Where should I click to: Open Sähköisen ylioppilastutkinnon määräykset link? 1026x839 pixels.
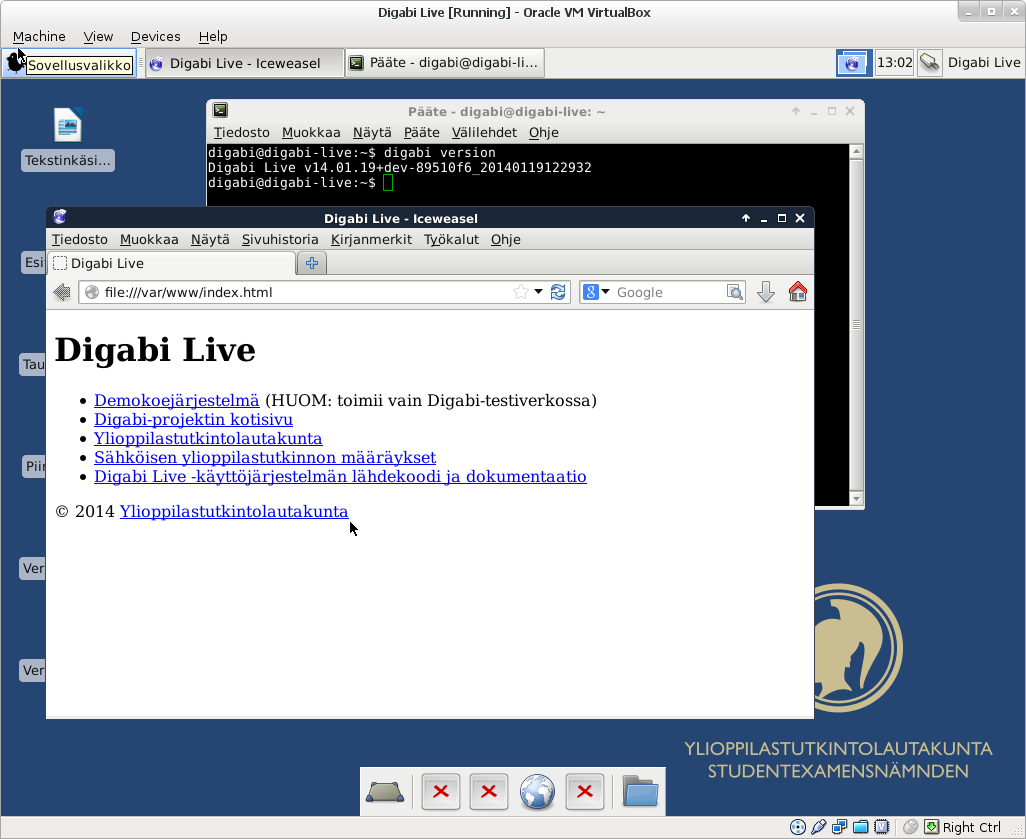pos(265,457)
